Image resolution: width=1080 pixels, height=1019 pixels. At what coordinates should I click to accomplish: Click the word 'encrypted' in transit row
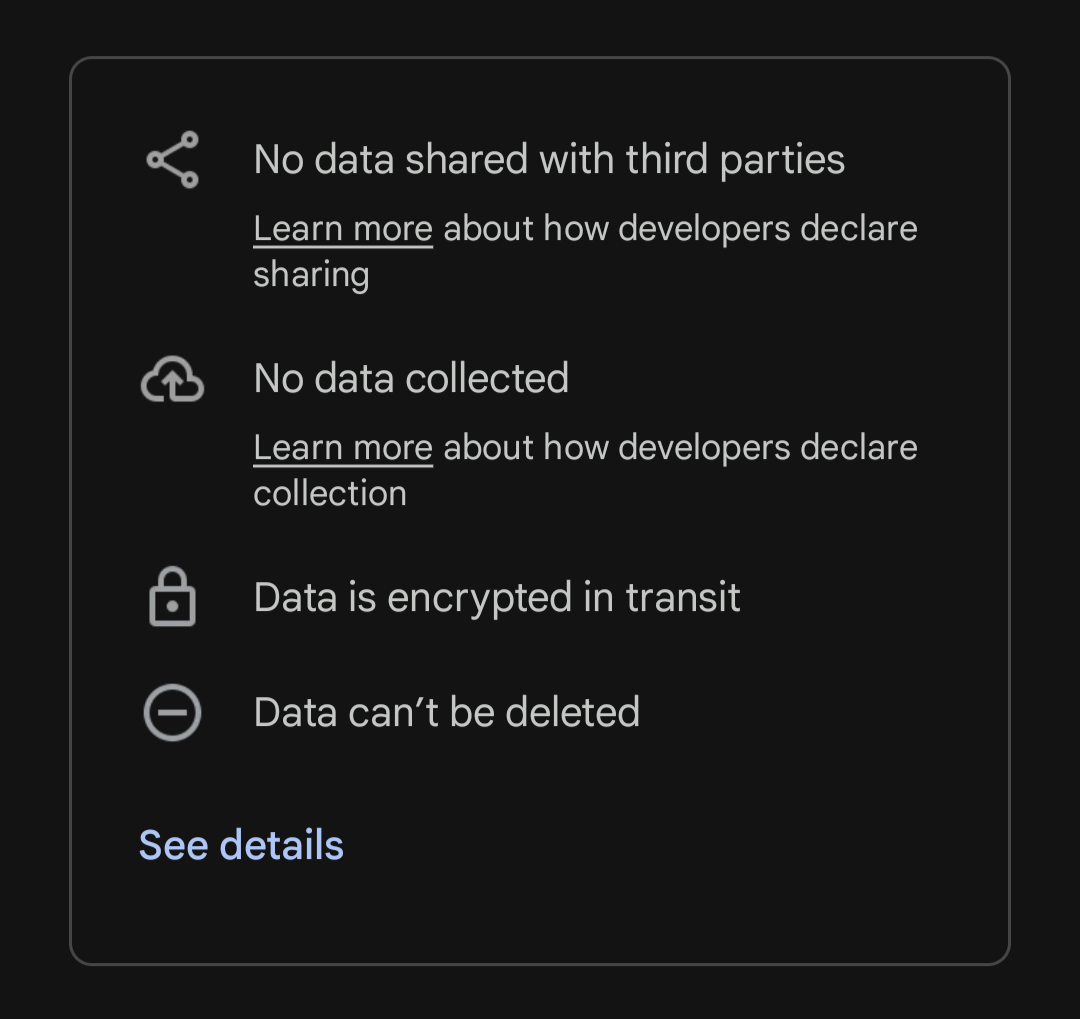(x=480, y=597)
